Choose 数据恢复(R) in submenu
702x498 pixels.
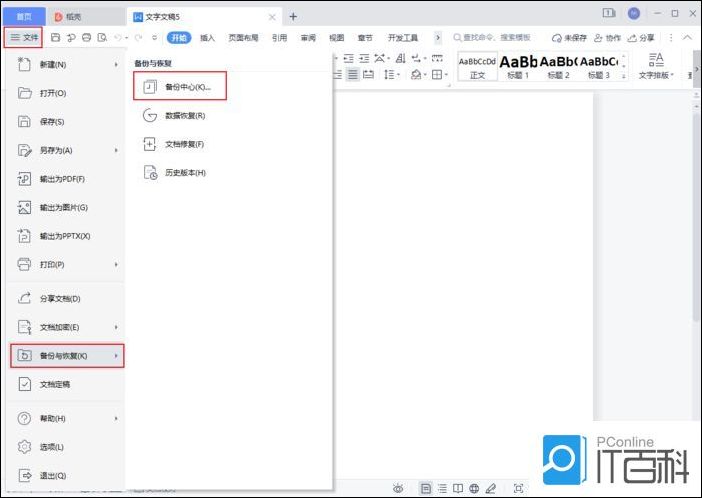point(174,116)
